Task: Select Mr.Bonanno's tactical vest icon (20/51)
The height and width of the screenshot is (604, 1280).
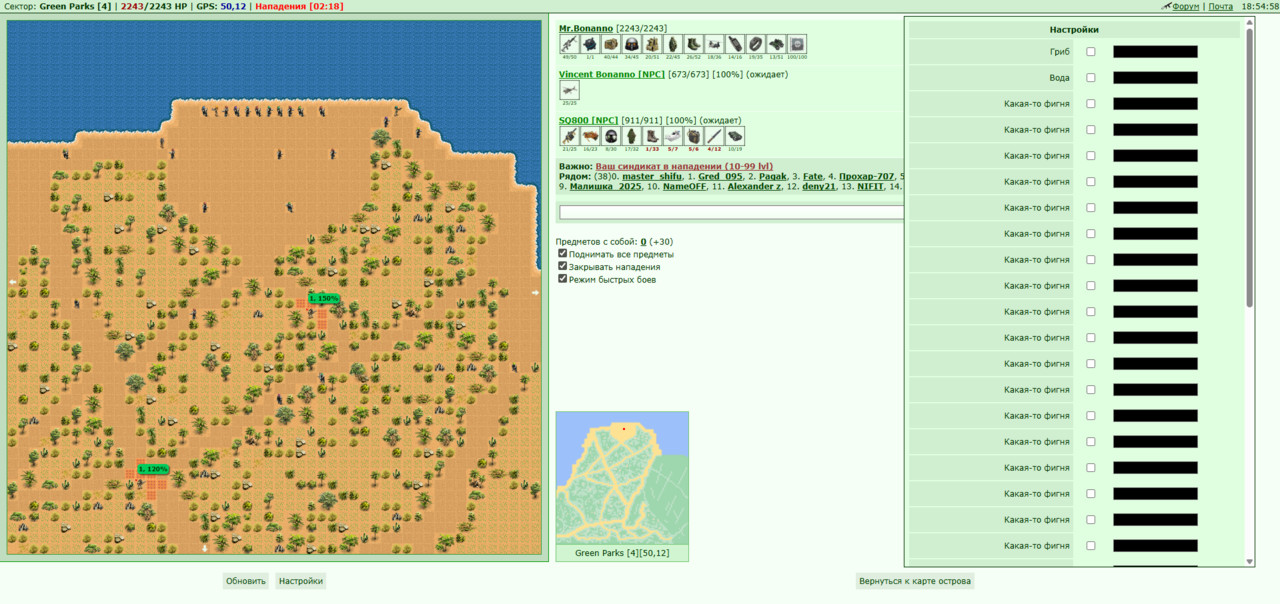Action: 652,44
